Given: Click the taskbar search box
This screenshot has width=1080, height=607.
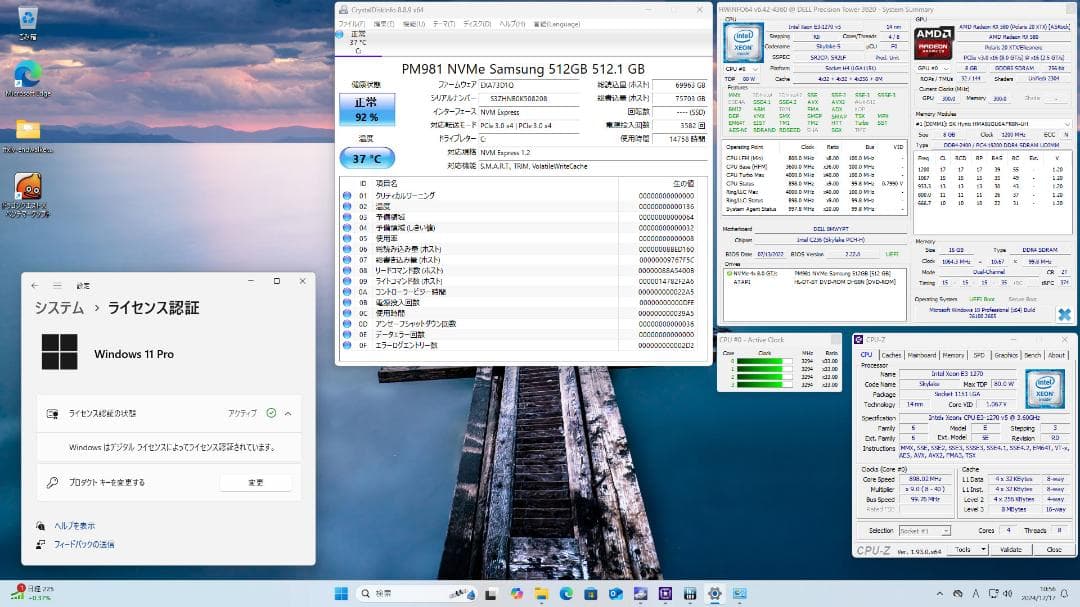Looking at the screenshot, I should (392, 592).
